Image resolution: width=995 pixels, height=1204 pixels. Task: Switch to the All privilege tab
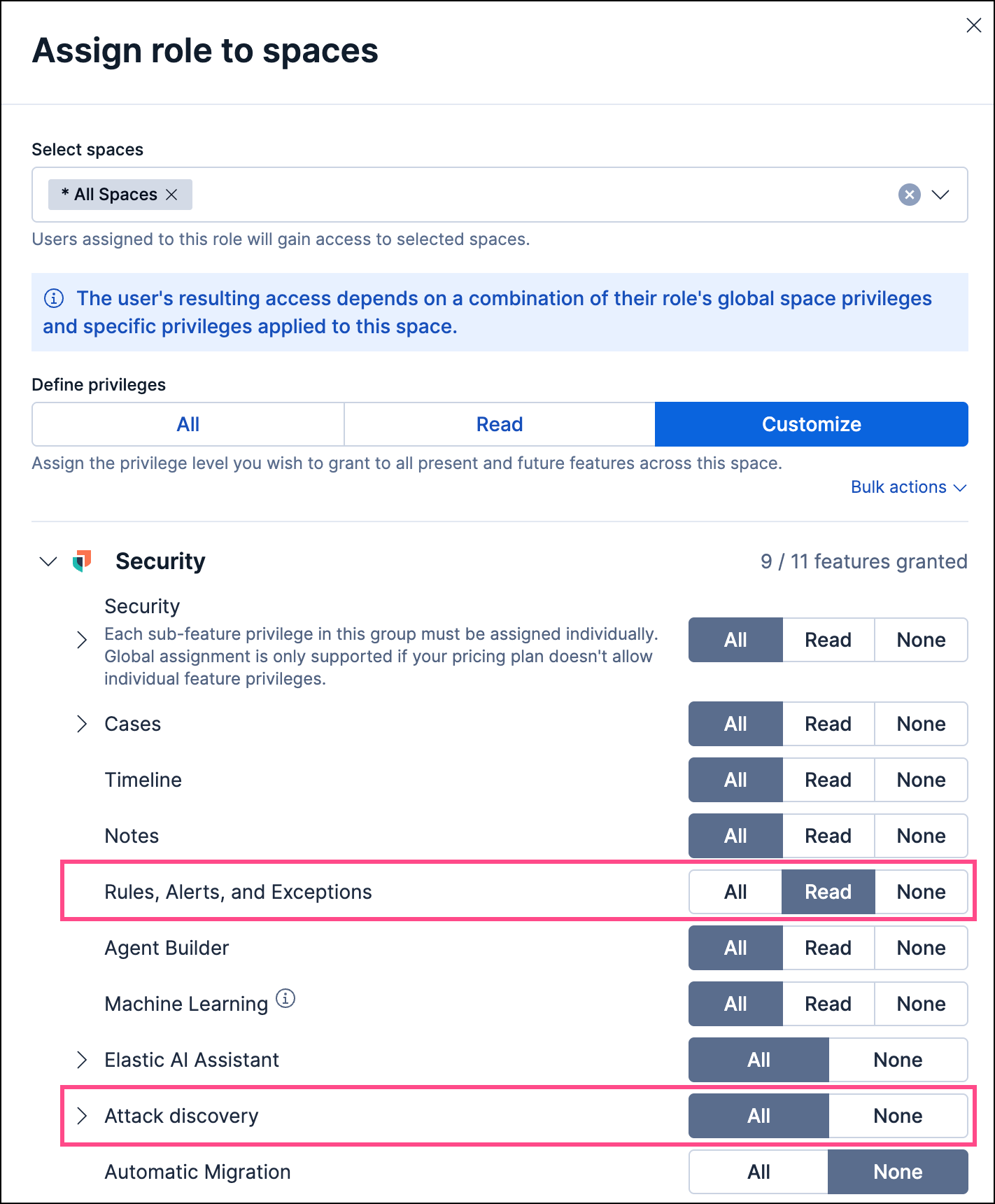point(187,423)
